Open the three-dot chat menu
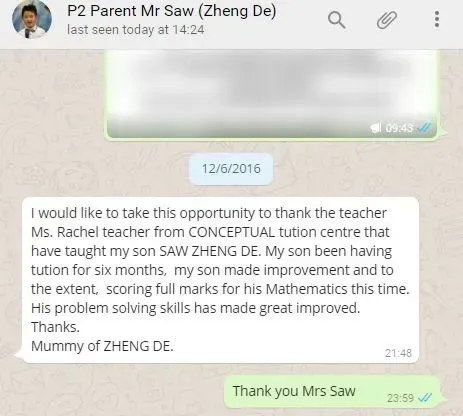The width and height of the screenshot is (463, 416). (x=437, y=19)
